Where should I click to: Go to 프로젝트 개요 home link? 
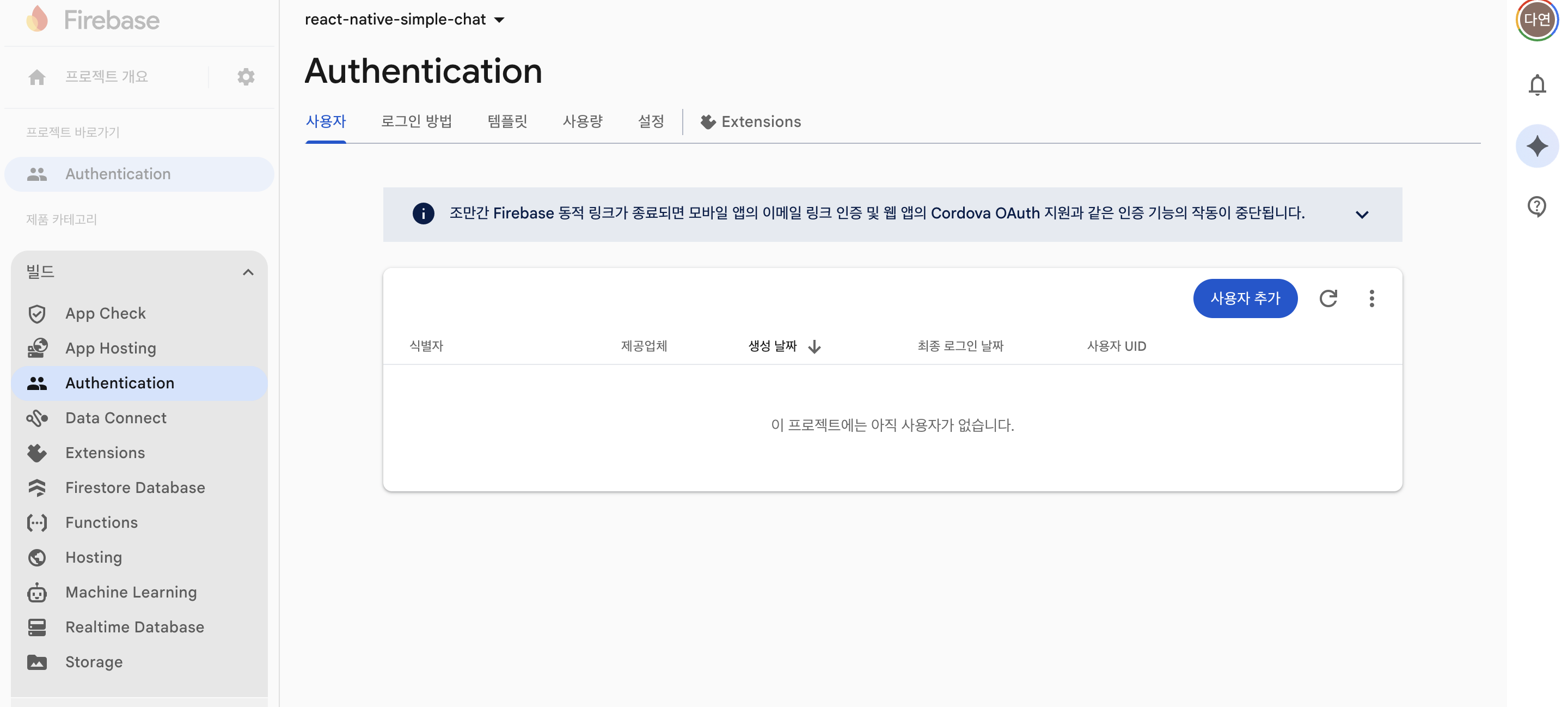point(106,77)
